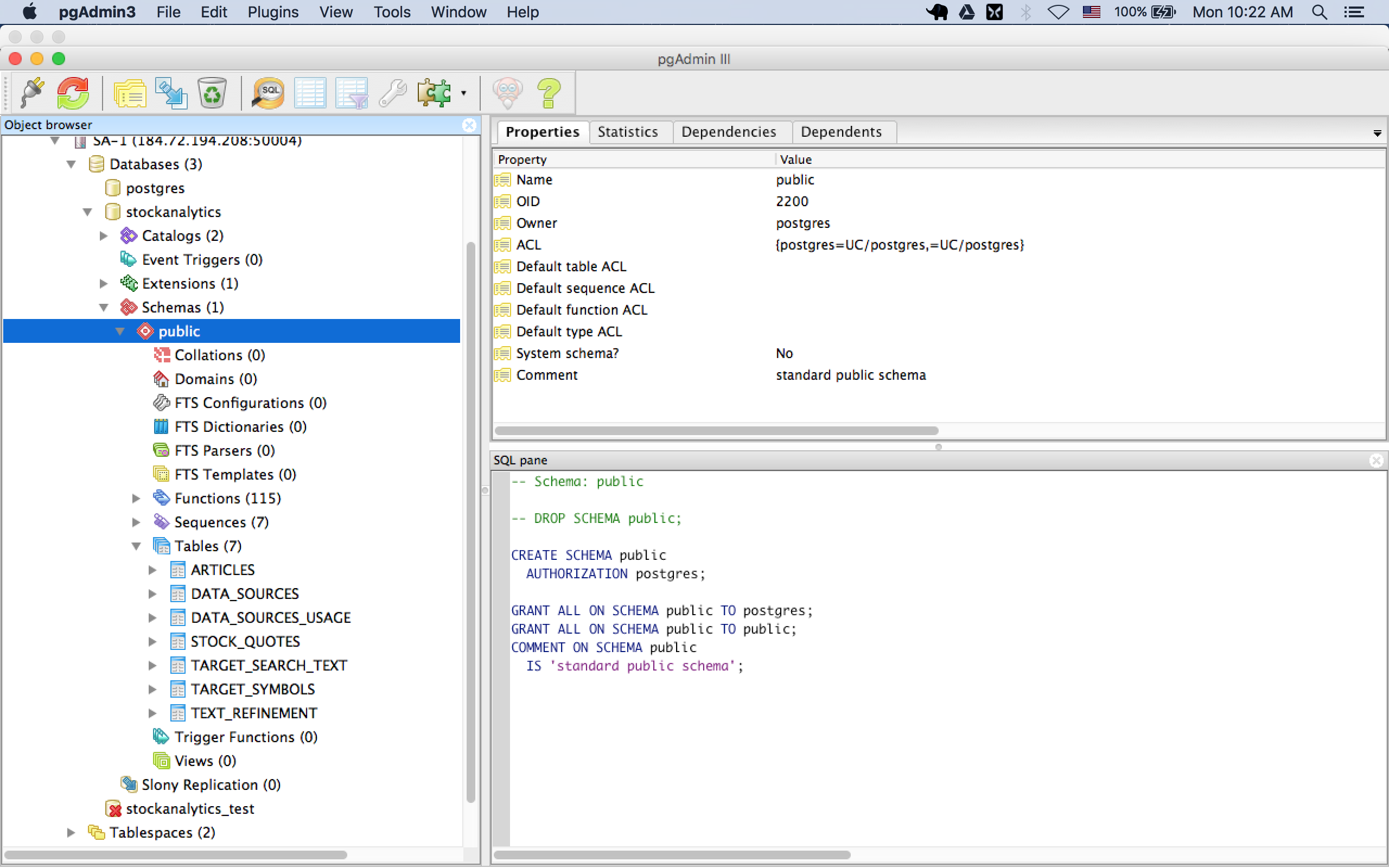1389x868 pixels.
Task: Select the ACL property row
Action: 939,245
